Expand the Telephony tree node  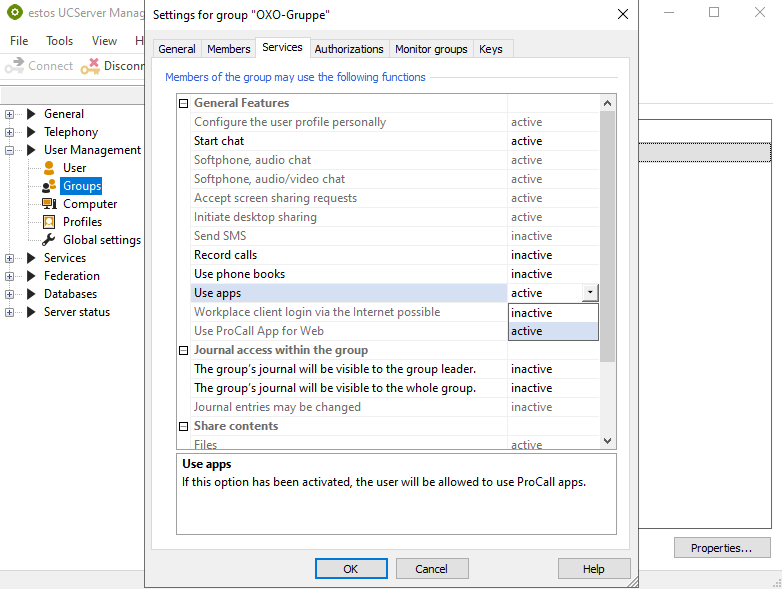coord(10,132)
